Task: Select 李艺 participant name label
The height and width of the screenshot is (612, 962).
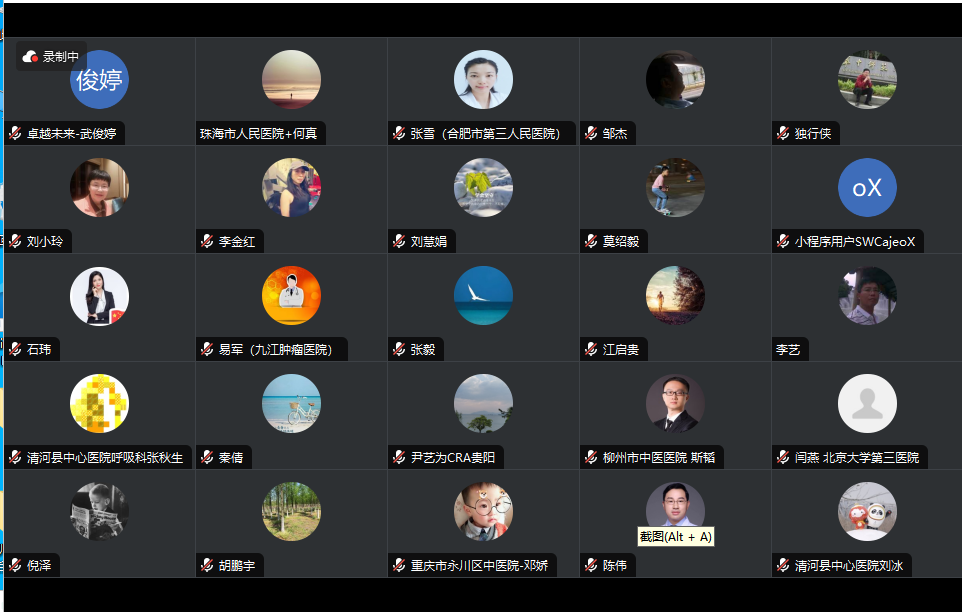Action: tap(788, 350)
